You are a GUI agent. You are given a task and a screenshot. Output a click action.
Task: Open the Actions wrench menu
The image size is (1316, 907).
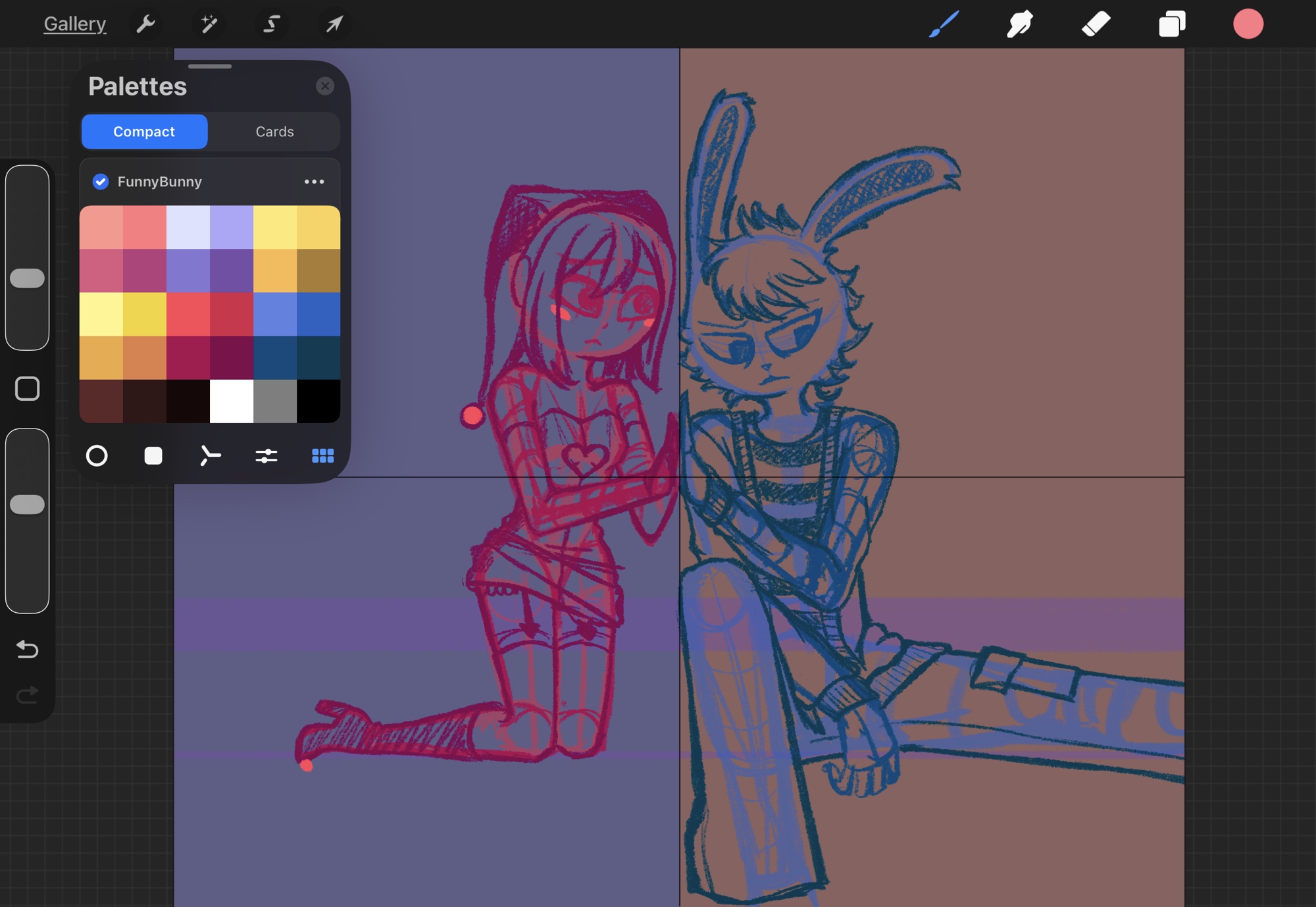tap(145, 24)
